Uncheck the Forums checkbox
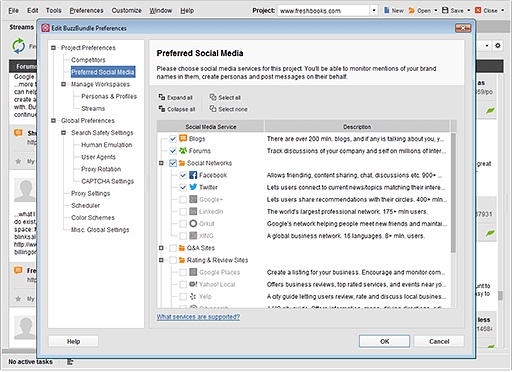 [173, 151]
